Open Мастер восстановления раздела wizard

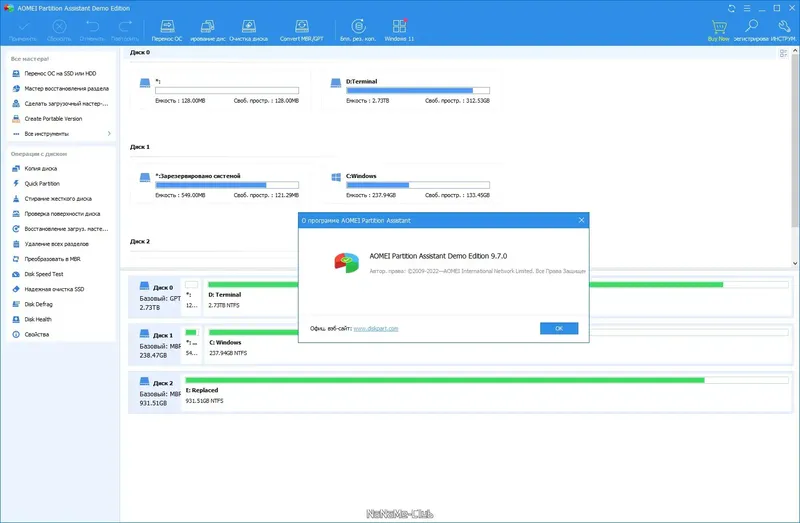click(x=60, y=89)
